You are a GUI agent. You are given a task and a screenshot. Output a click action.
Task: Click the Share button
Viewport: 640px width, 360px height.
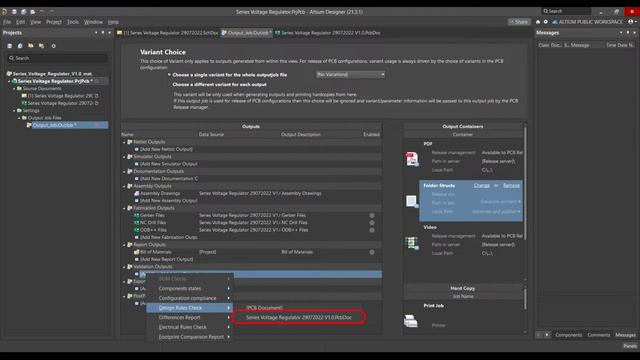point(519,22)
